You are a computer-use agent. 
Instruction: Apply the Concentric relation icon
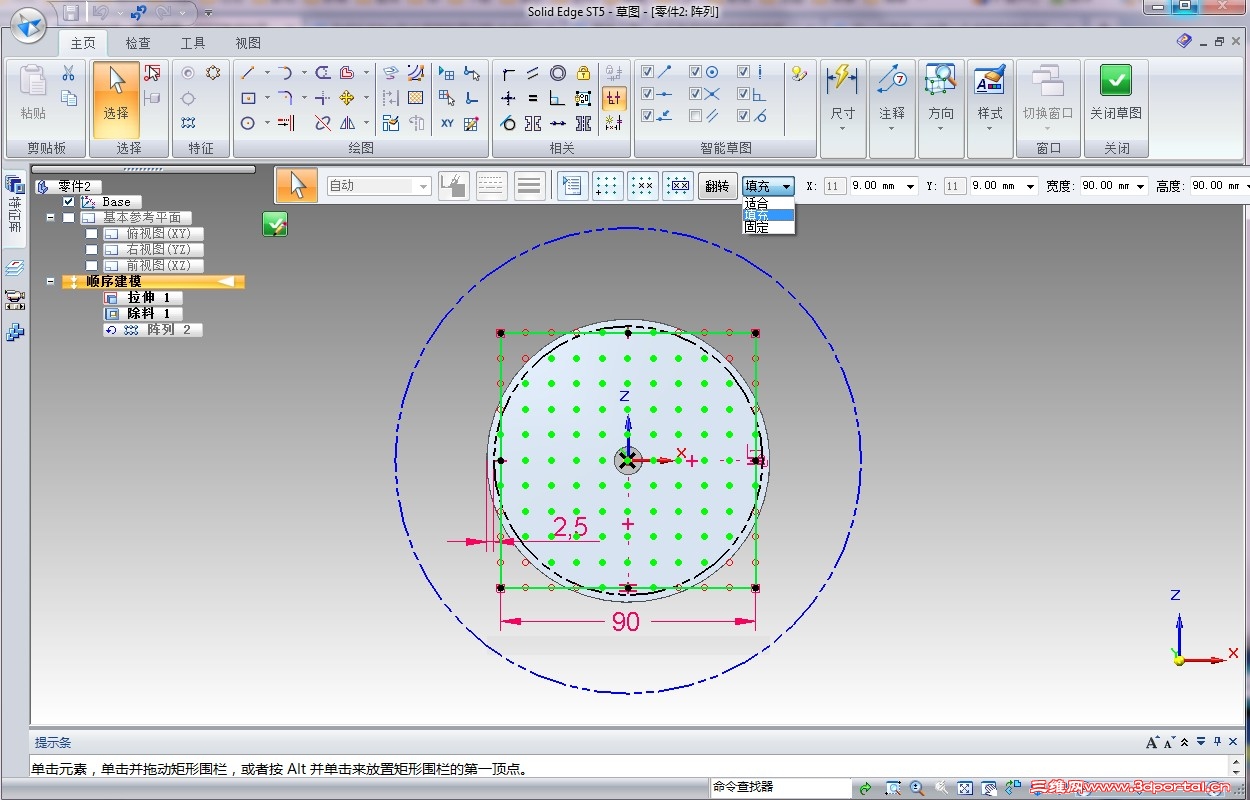click(x=558, y=73)
